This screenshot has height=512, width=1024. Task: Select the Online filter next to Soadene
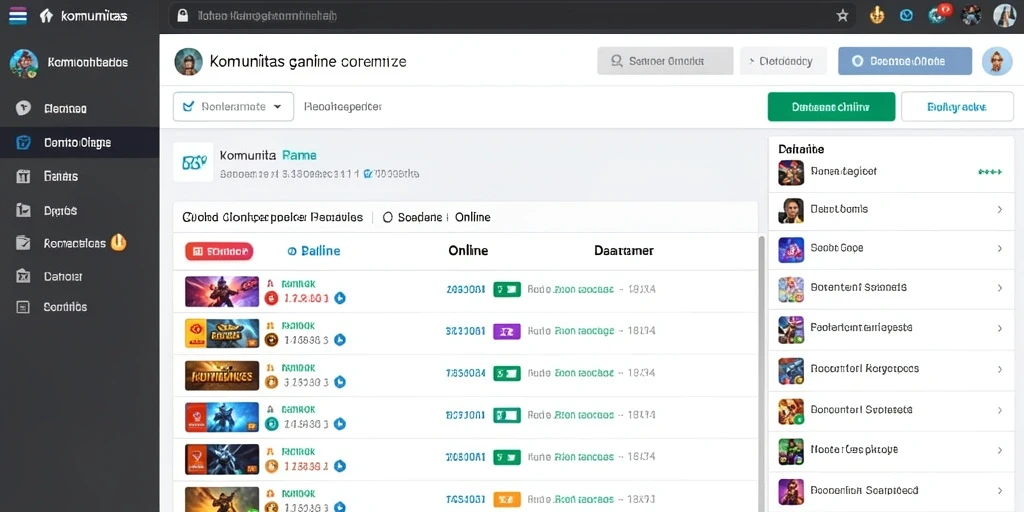[x=472, y=217]
